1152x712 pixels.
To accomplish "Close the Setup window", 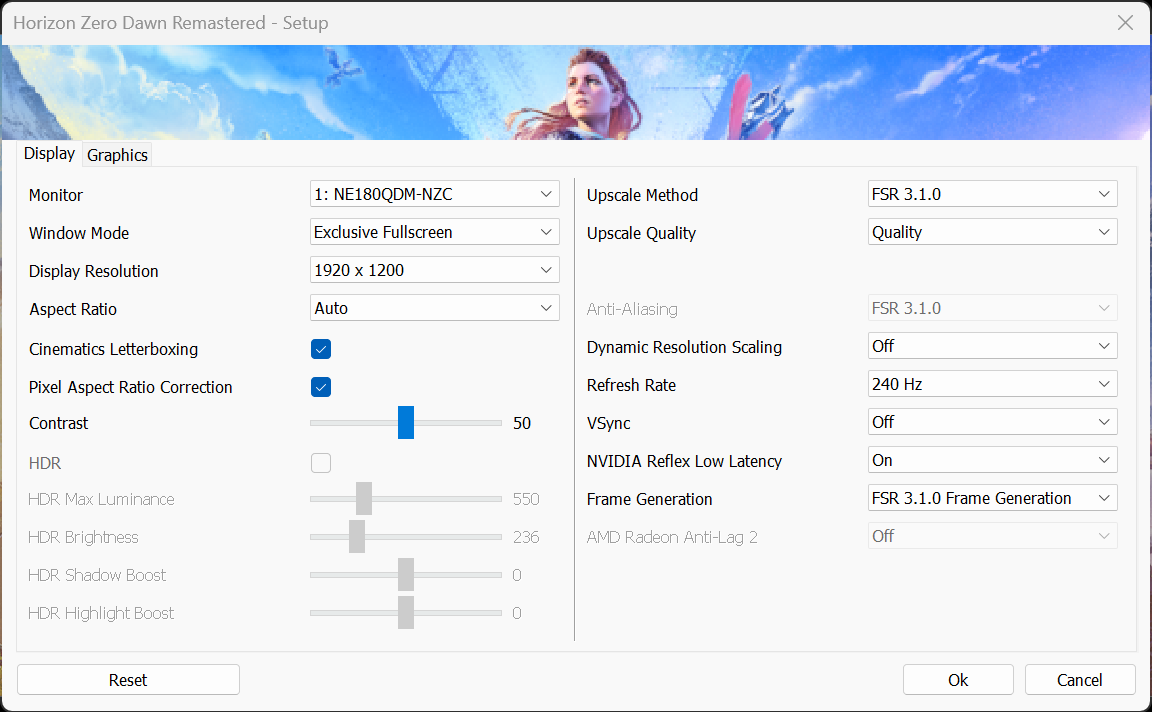I will coord(1125,23).
